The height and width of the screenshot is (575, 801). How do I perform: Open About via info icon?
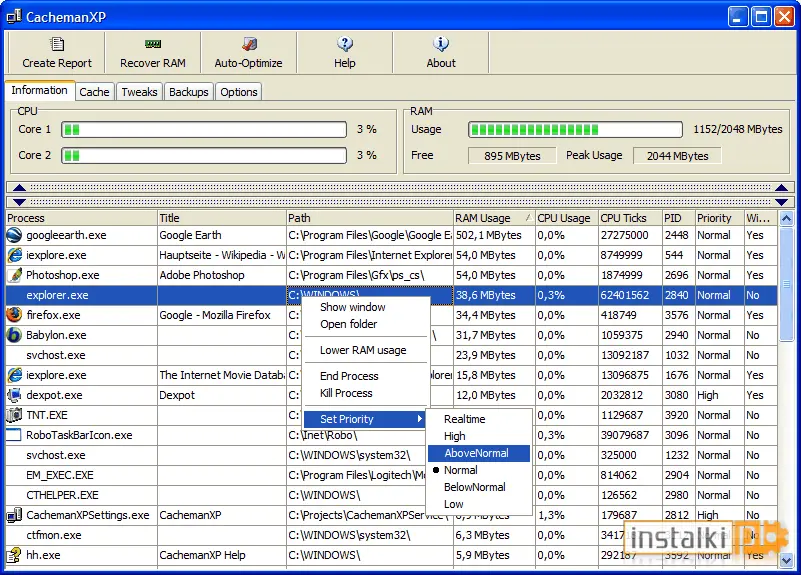coord(441,44)
